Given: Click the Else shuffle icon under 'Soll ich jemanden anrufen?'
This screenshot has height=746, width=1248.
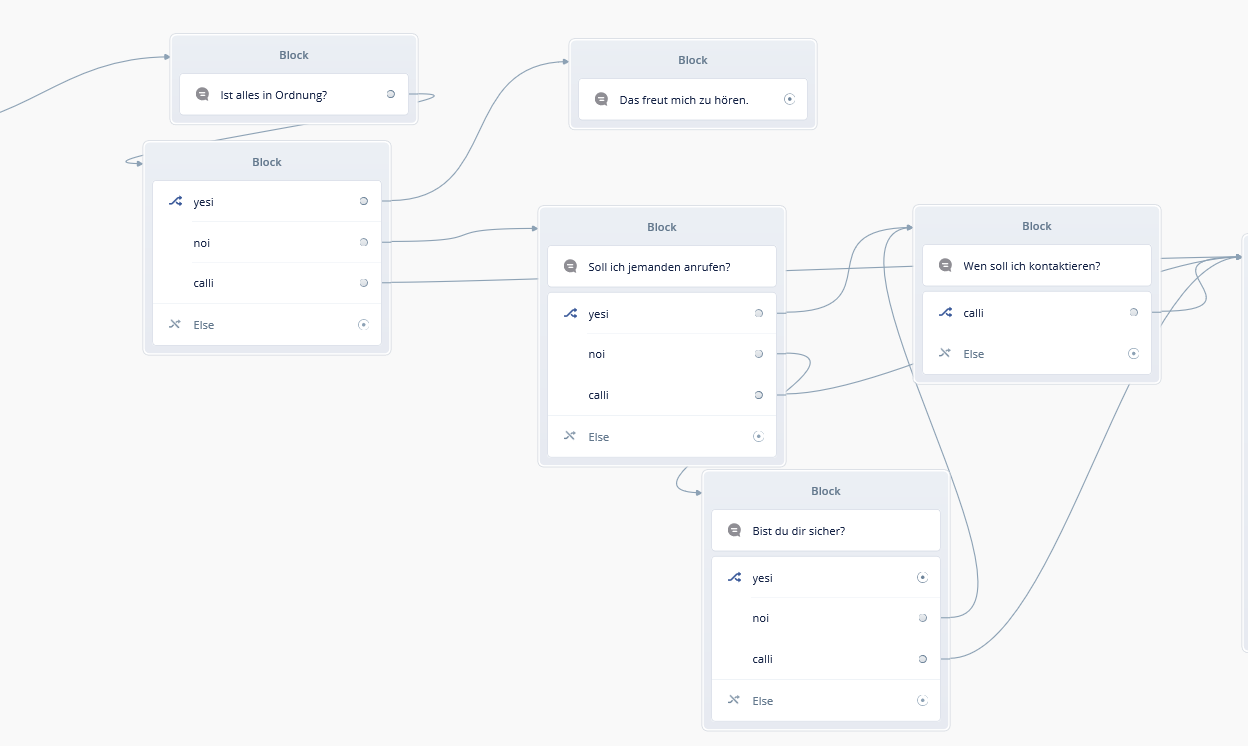Looking at the screenshot, I should [x=570, y=436].
